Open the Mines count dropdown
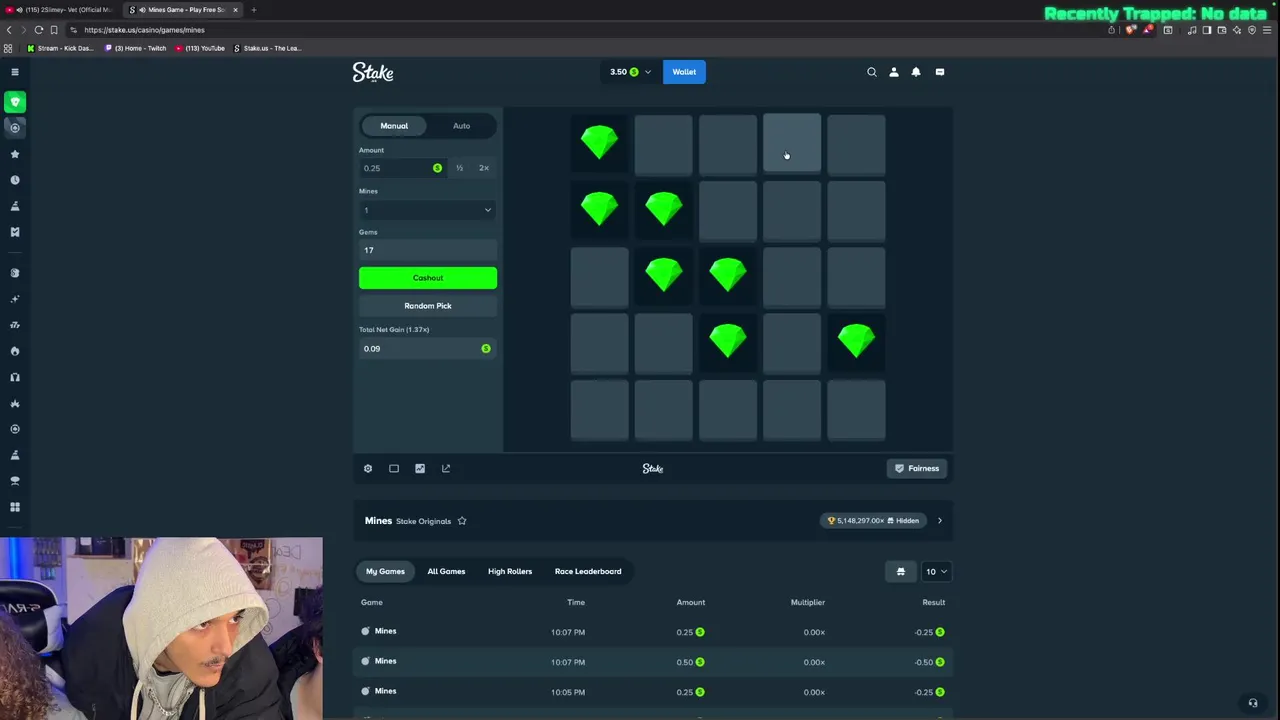The height and width of the screenshot is (720, 1280). pos(428,210)
